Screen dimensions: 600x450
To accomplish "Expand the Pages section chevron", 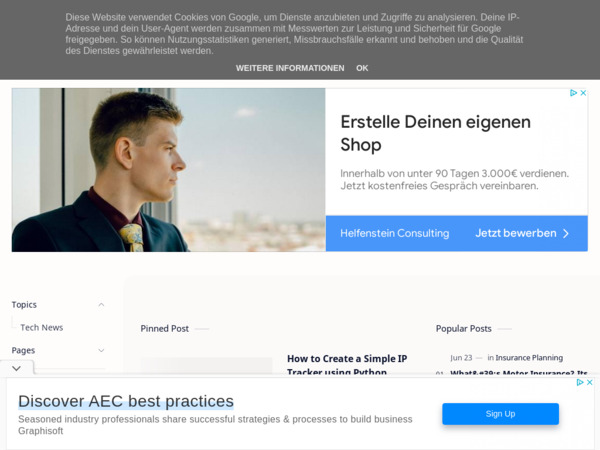I will tap(101, 350).
